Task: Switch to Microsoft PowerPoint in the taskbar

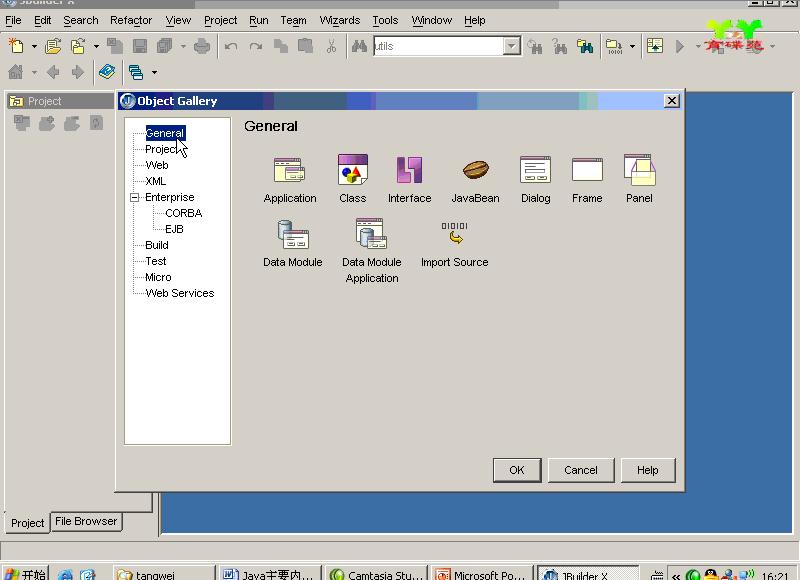Action: pos(482,574)
